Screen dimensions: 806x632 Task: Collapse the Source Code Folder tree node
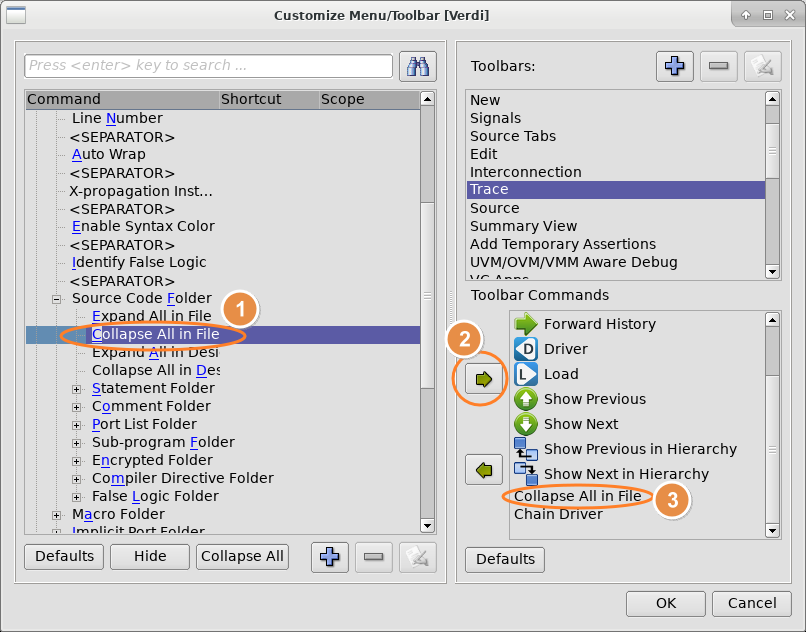coord(57,298)
